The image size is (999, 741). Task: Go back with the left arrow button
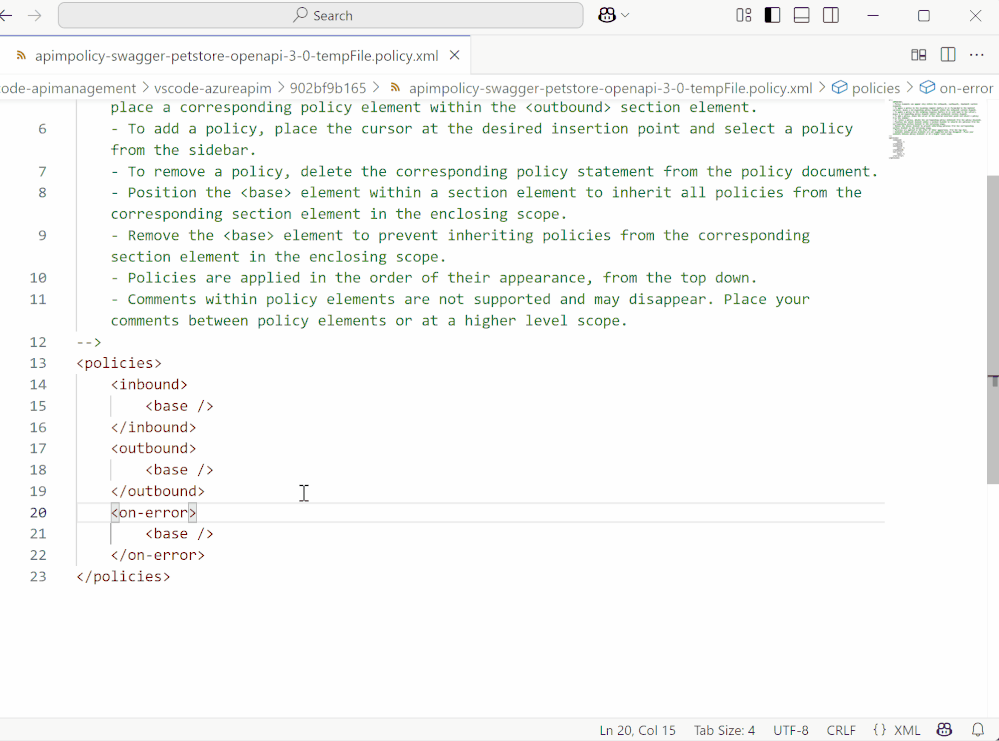point(6,15)
